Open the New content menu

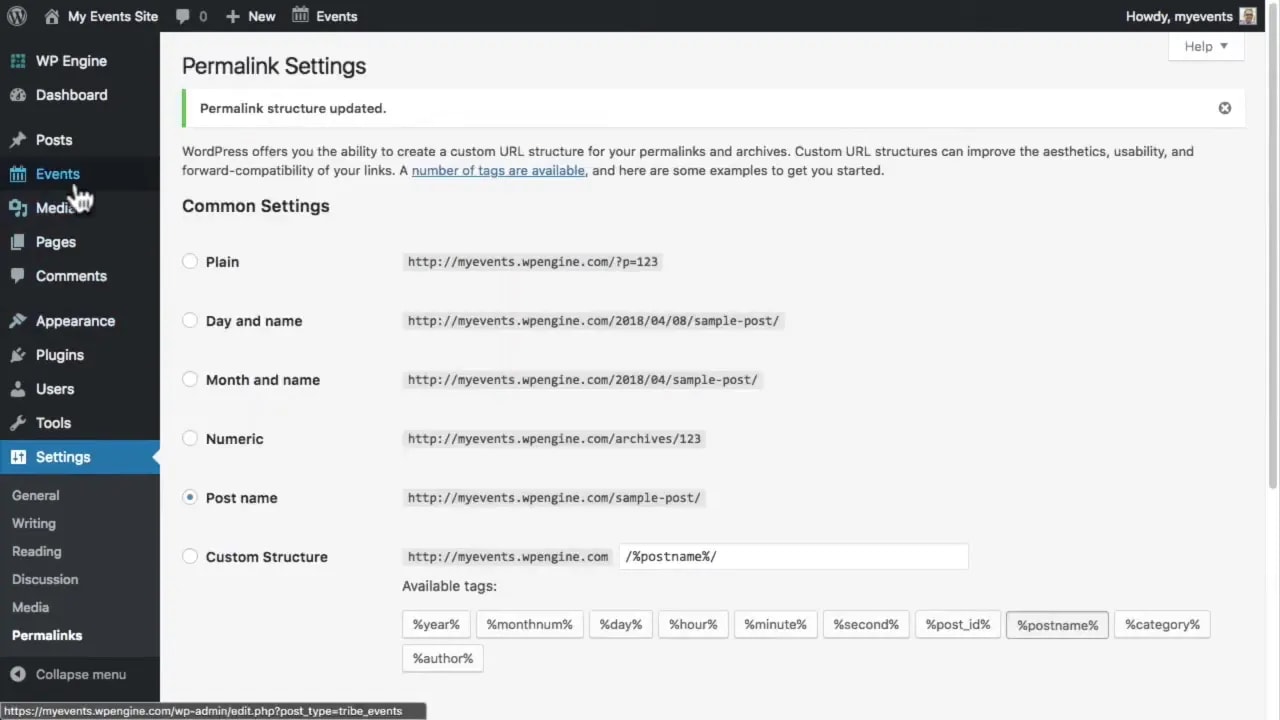(x=250, y=16)
